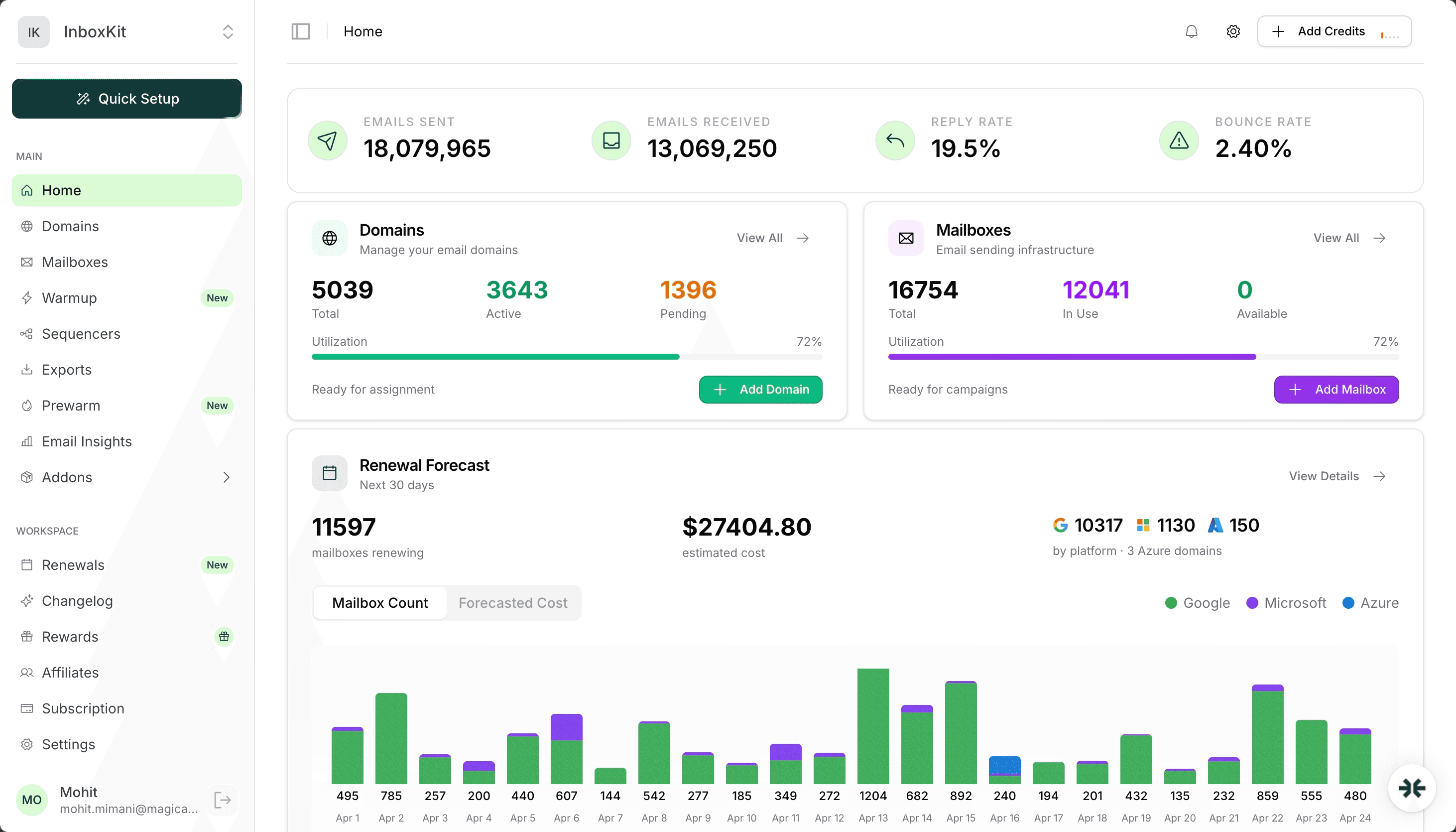
Task: Open the notifications bell icon
Action: tap(1191, 31)
